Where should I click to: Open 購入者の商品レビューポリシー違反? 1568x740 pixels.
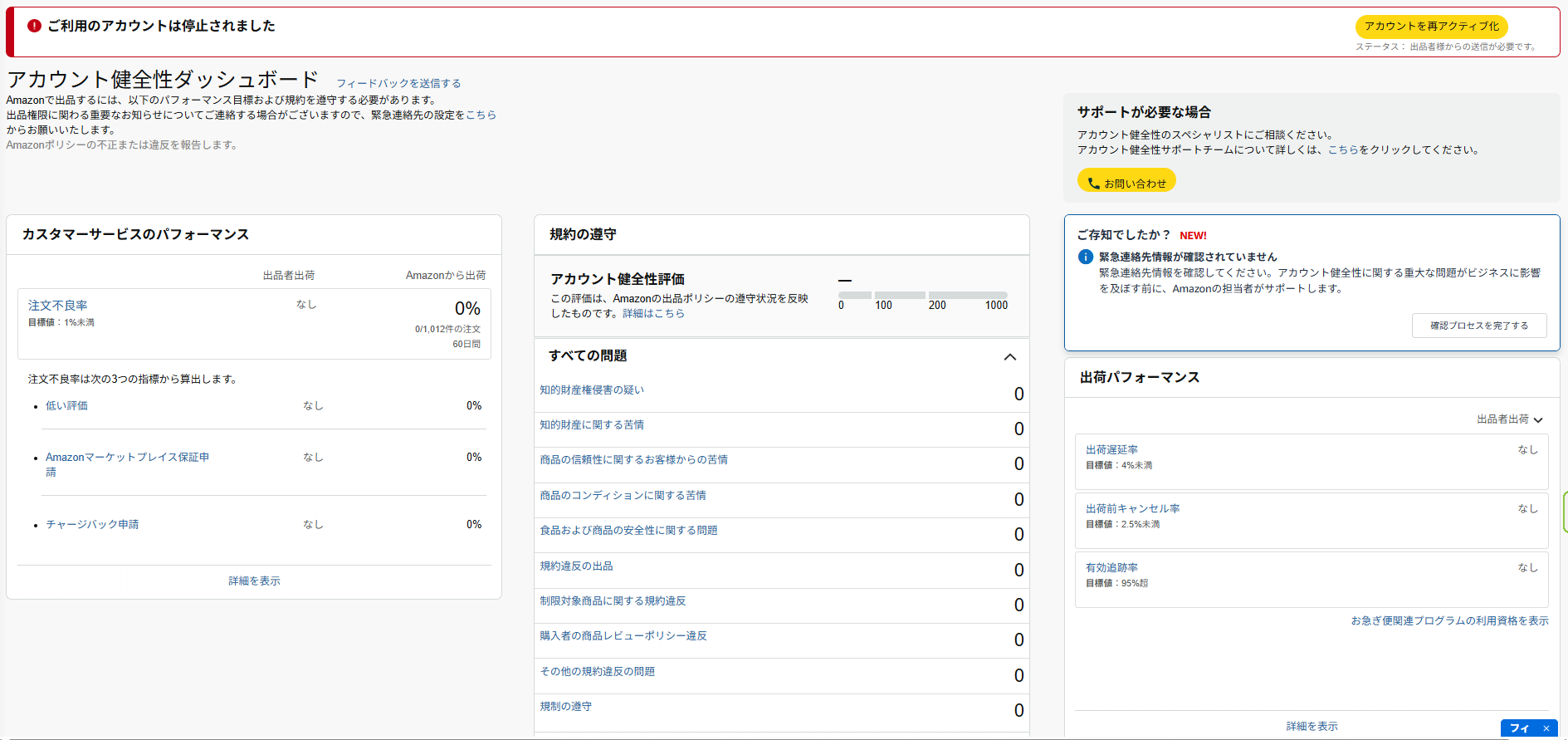[623, 635]
